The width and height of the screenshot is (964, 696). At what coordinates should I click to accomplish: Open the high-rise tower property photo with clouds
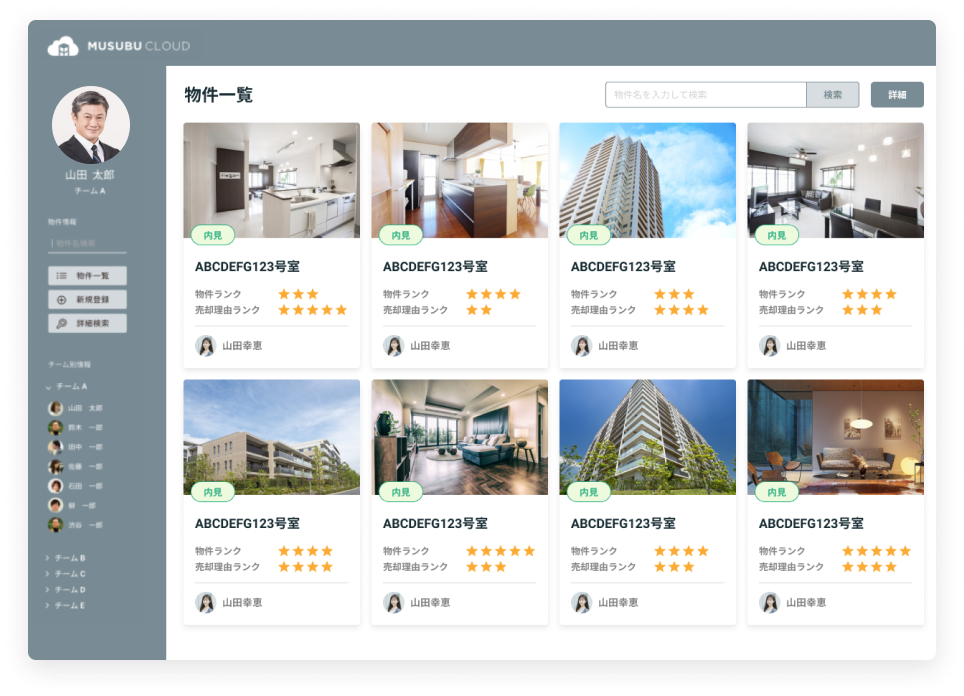pyautogui.click(x=647, y=180)
